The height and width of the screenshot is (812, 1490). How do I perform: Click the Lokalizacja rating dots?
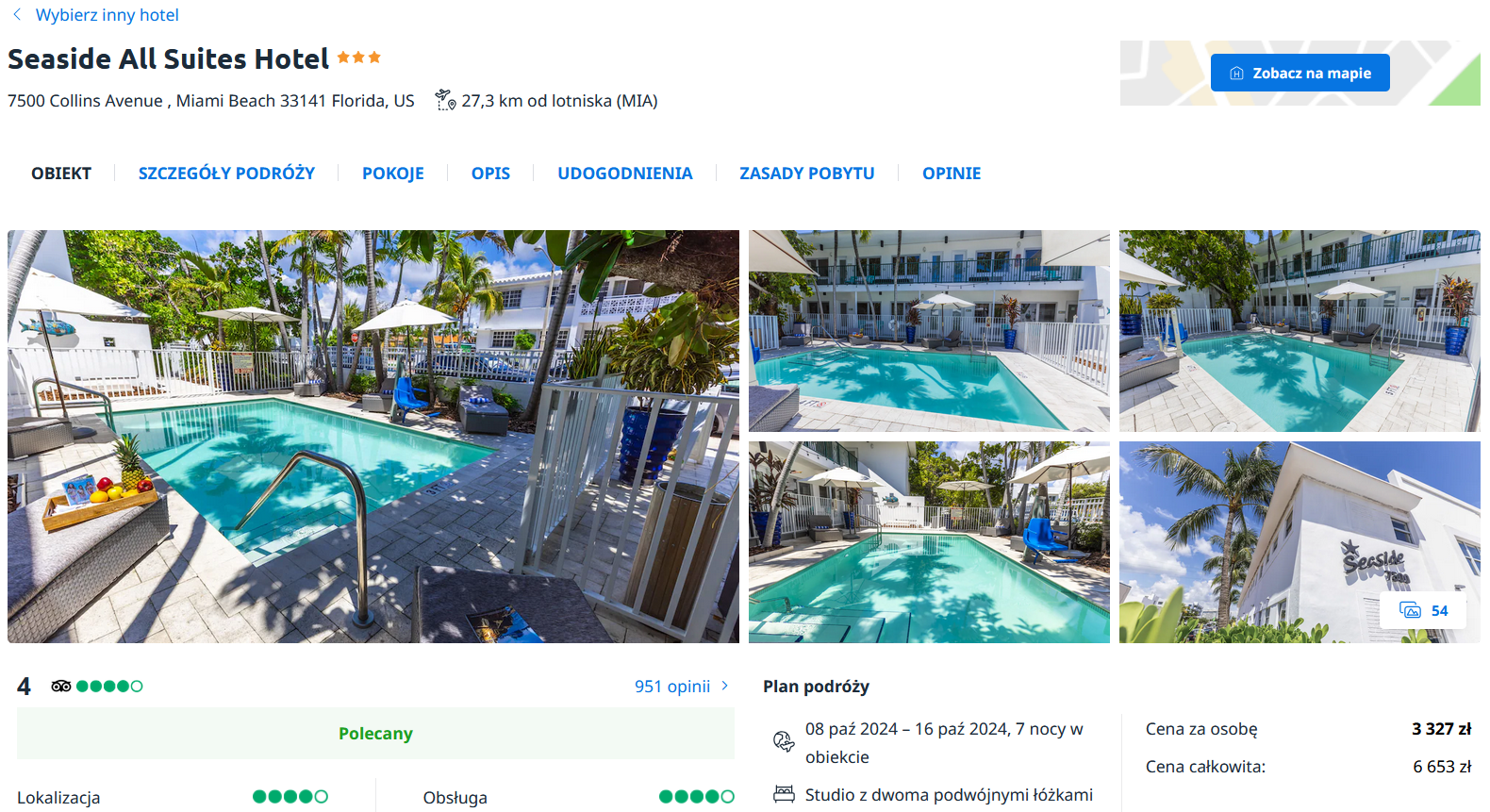tap(290, 797)
